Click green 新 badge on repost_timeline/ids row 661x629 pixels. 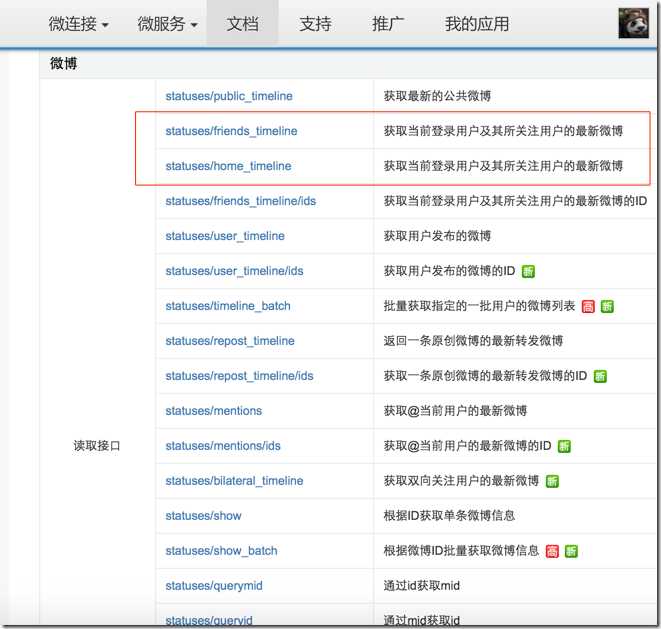tap(600, 376)
